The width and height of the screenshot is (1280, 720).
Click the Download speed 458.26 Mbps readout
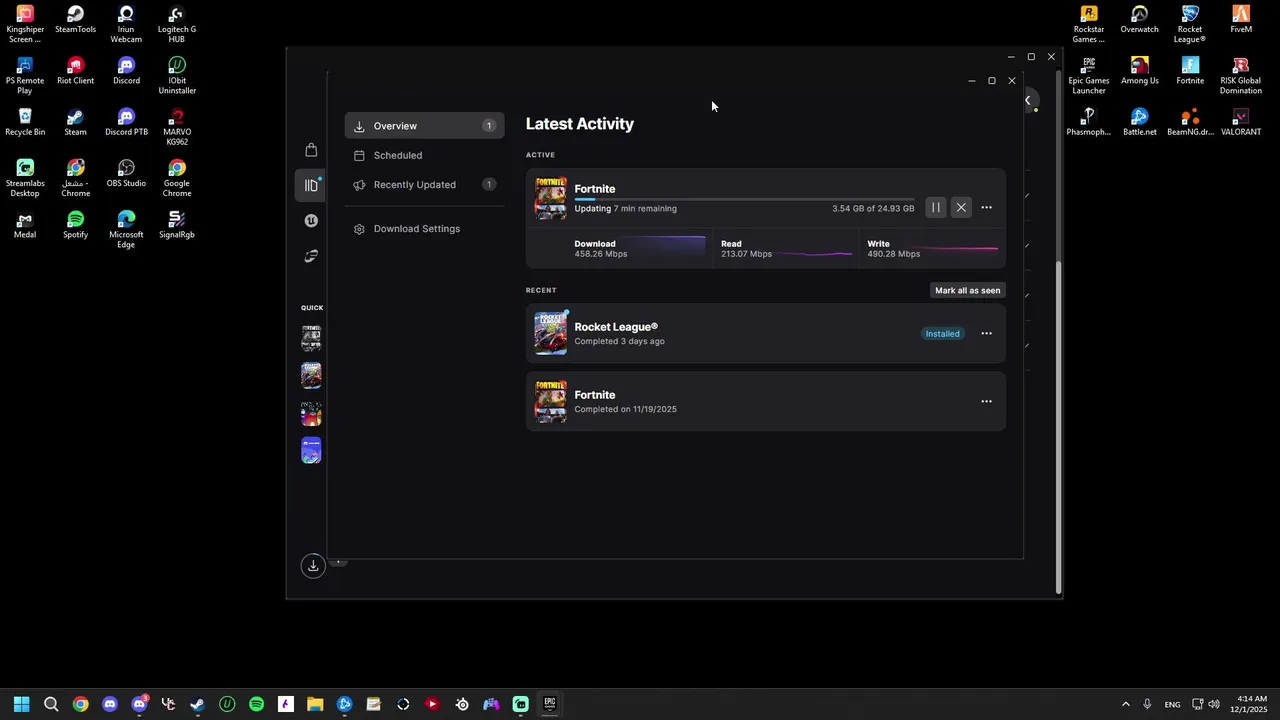point(601,254)
